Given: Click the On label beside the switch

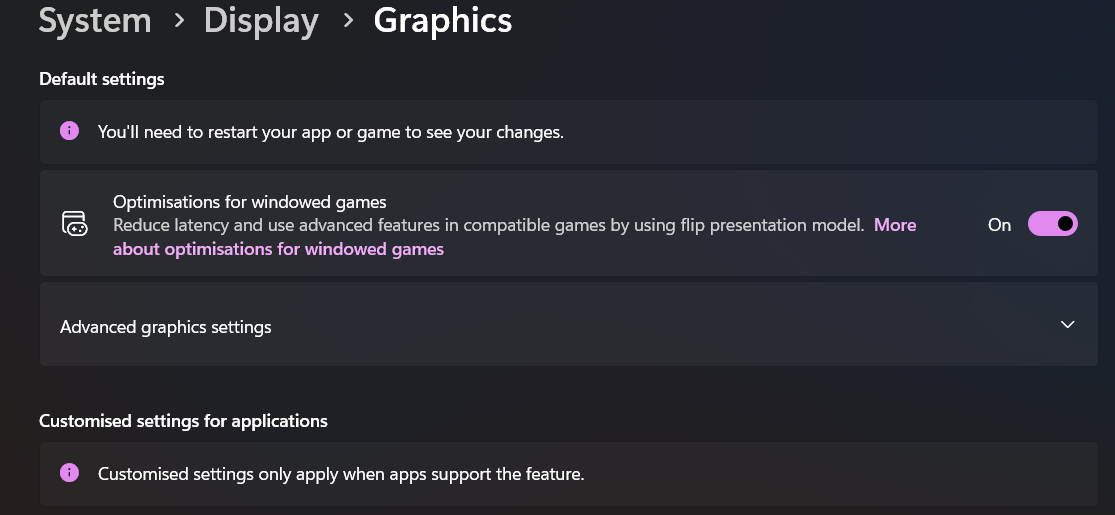Looking at the screenshot, I should tap(999, 225).
